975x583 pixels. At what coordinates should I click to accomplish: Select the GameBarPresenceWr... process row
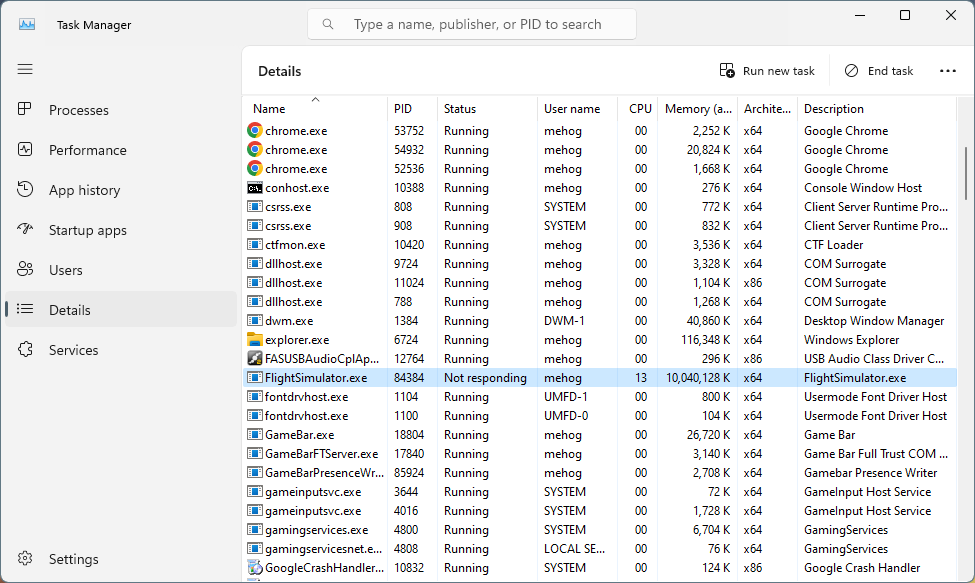pos(599,473)
